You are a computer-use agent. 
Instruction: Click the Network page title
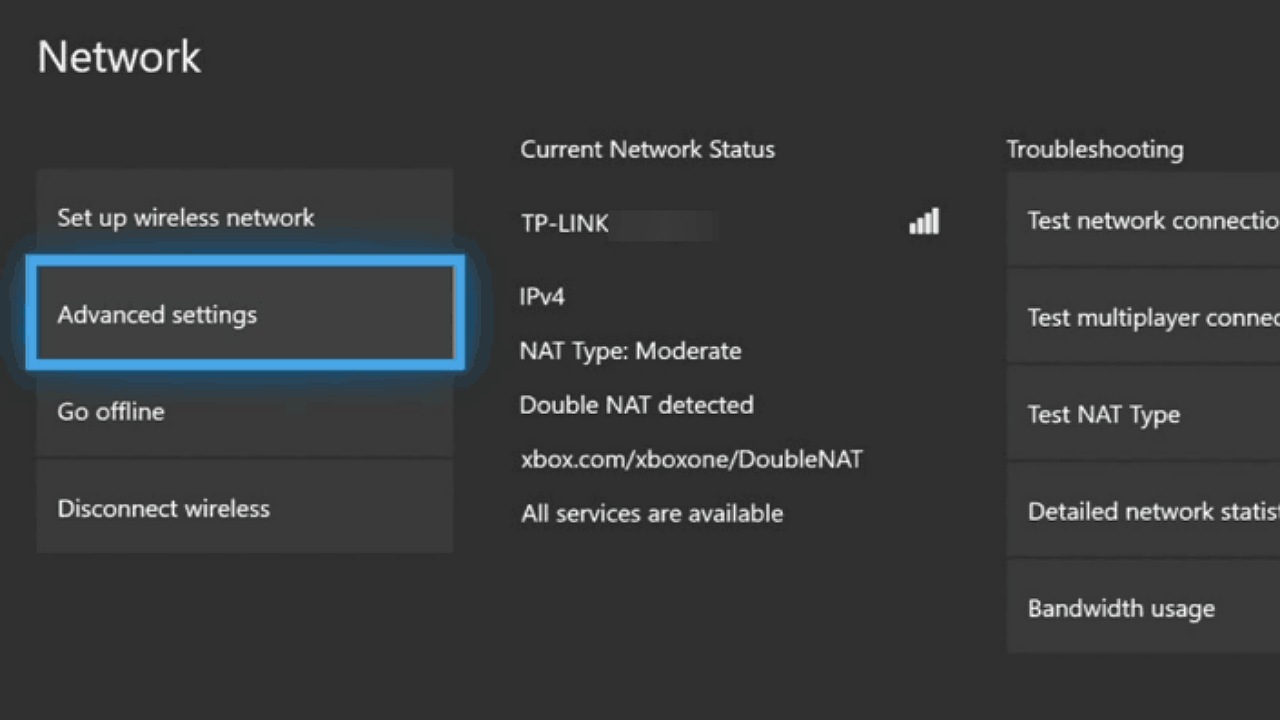119,57
